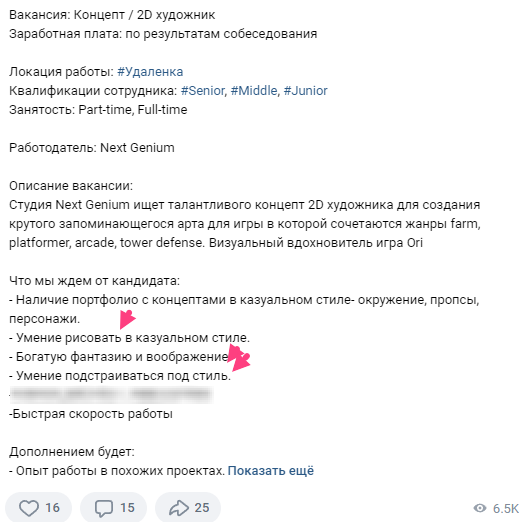
Task: Click the 'Работодатель: Next Genium' line
Action: tap(92, 148)
